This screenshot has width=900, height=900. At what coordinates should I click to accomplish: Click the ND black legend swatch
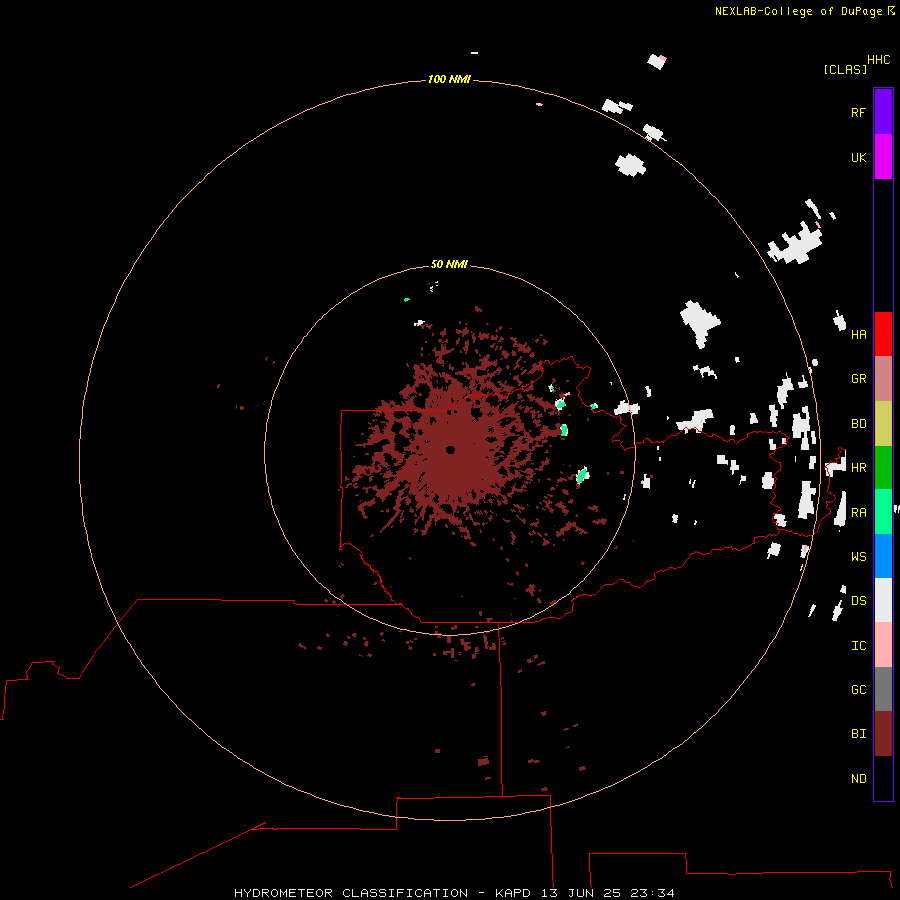[x=883, y=778]
